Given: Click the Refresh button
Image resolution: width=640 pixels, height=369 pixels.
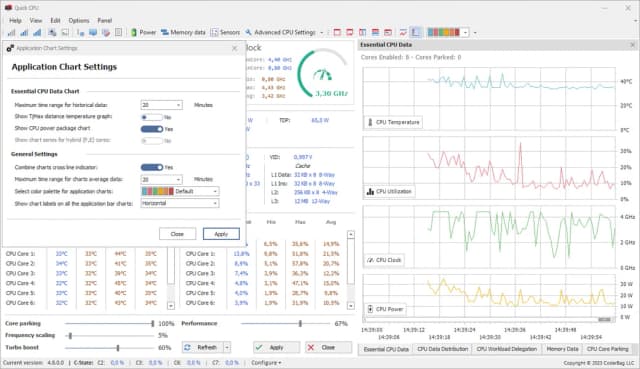Looking at the screenshot, I should click(203, 347).
